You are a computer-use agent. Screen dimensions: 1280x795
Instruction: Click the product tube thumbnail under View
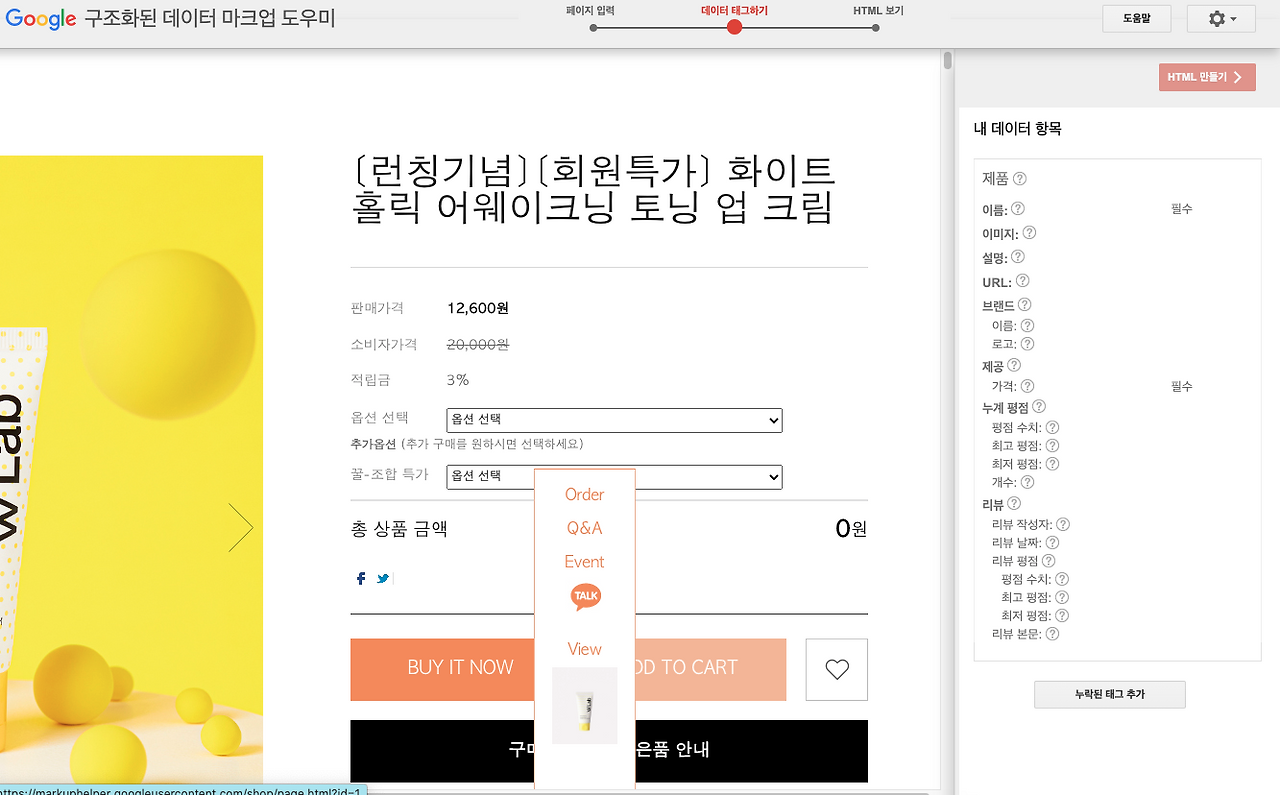click(x=584, y=705)
